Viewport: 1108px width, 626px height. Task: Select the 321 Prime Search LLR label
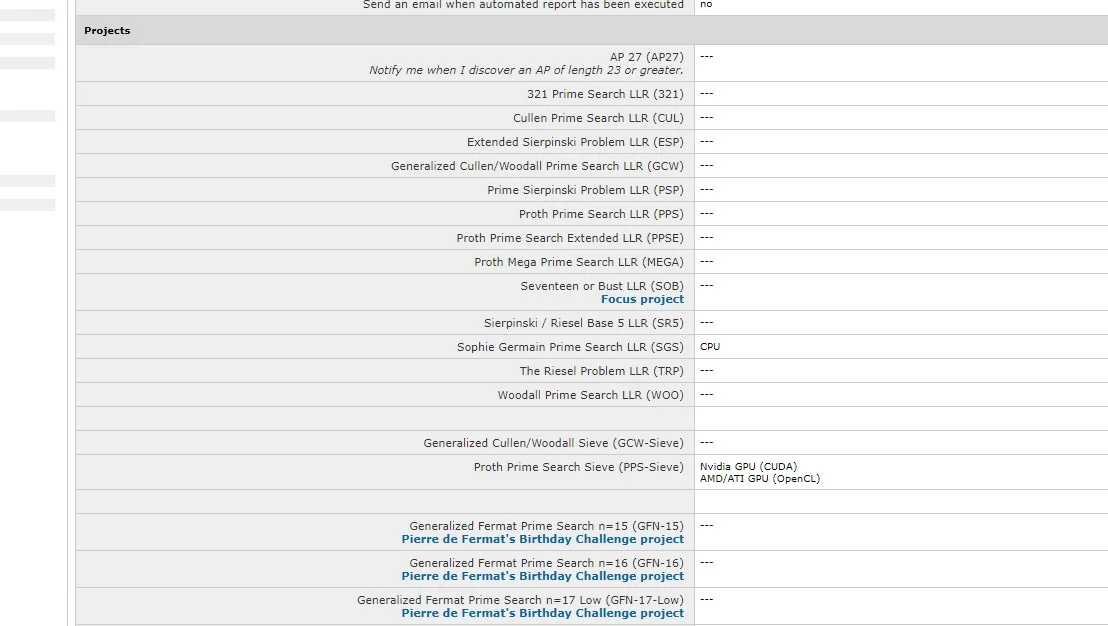(x=605, y=94)
